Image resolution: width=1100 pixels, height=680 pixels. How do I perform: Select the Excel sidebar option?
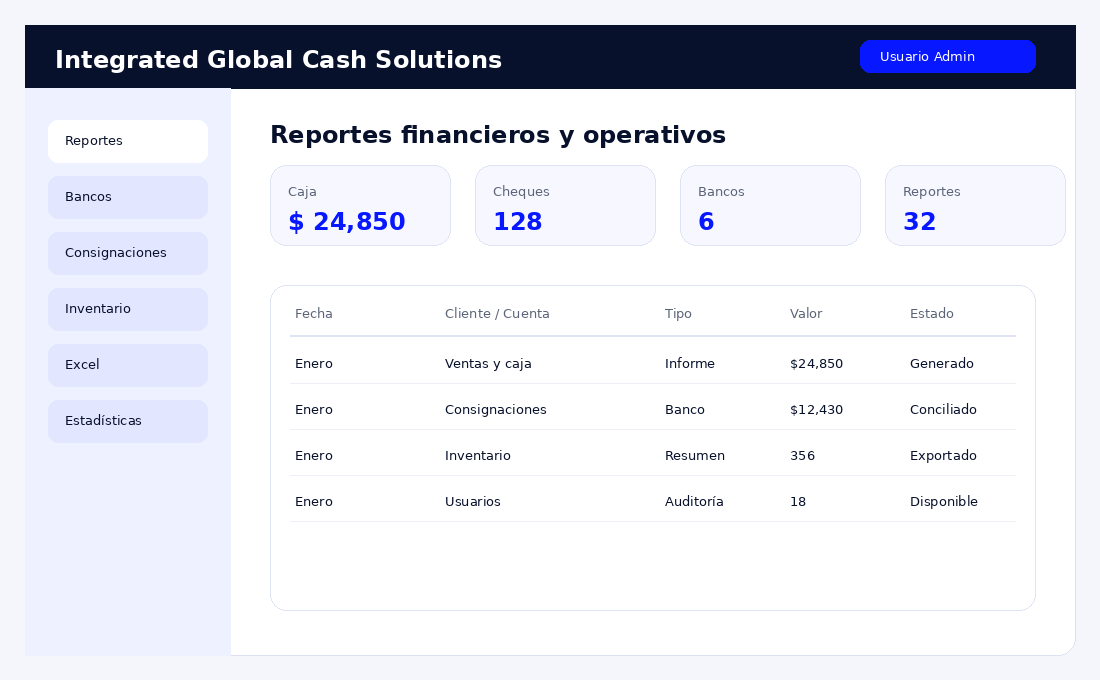pyautogui.click(x=128, y=366)
